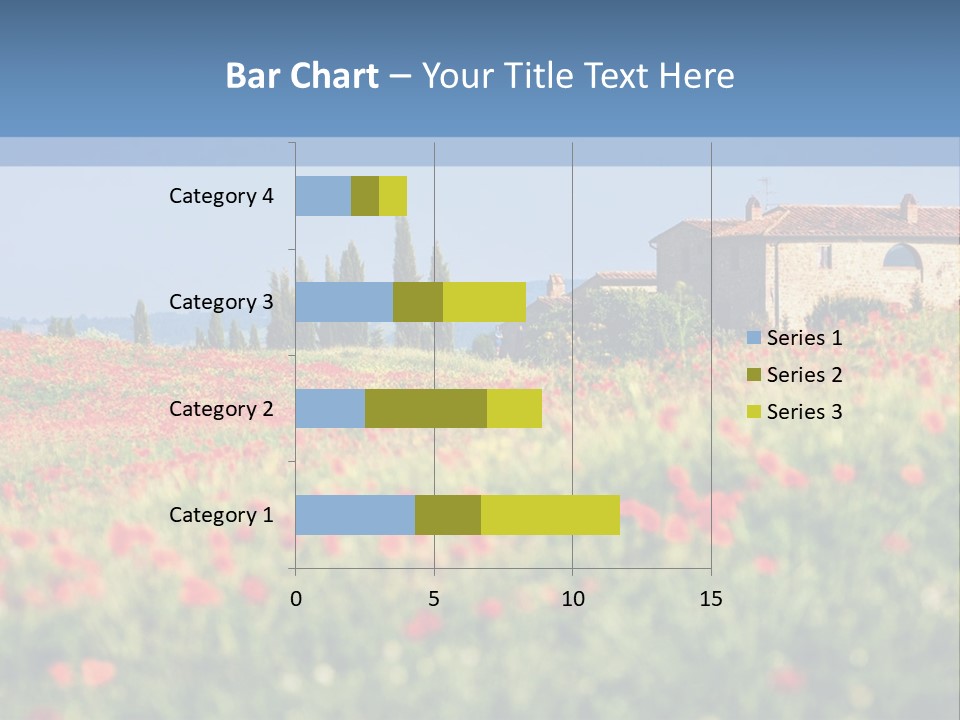This screenshot has height=720, width=960.
Task: Click the olive Series 2 bar in Category 4
Action: (x=365, y=196)
